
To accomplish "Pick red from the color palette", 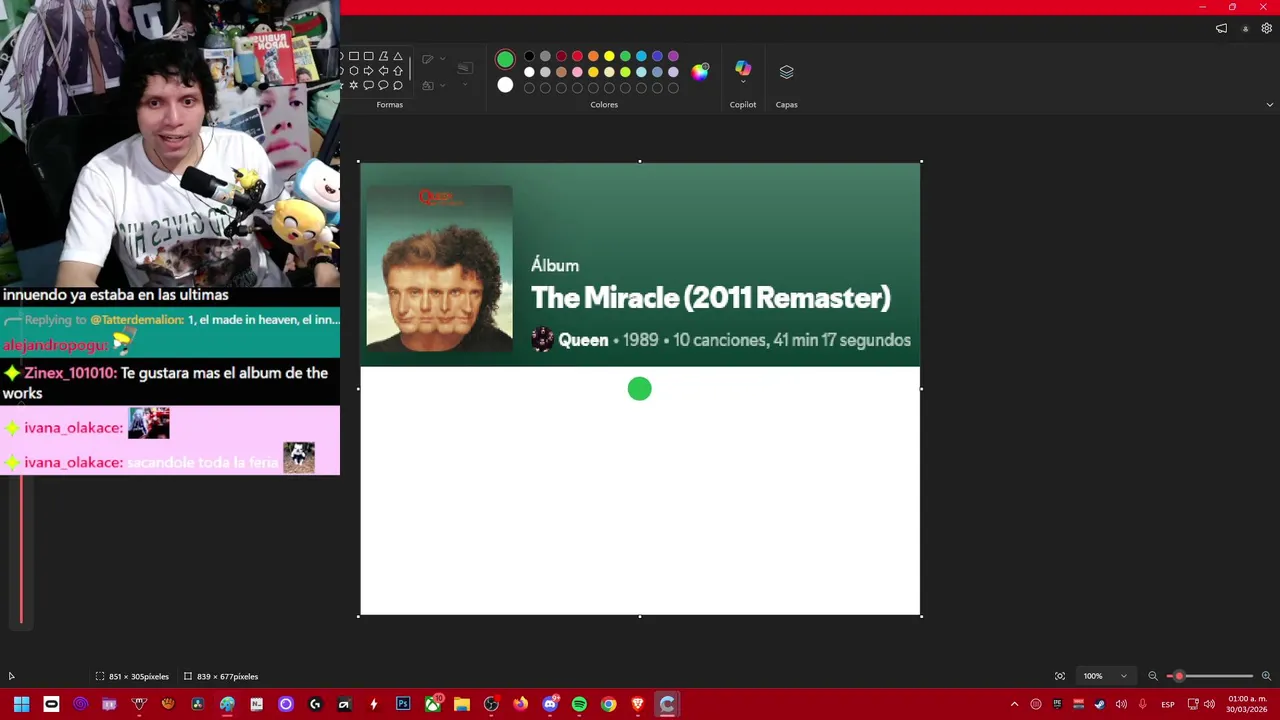I will pyautogui.click(x=577, y=56).
